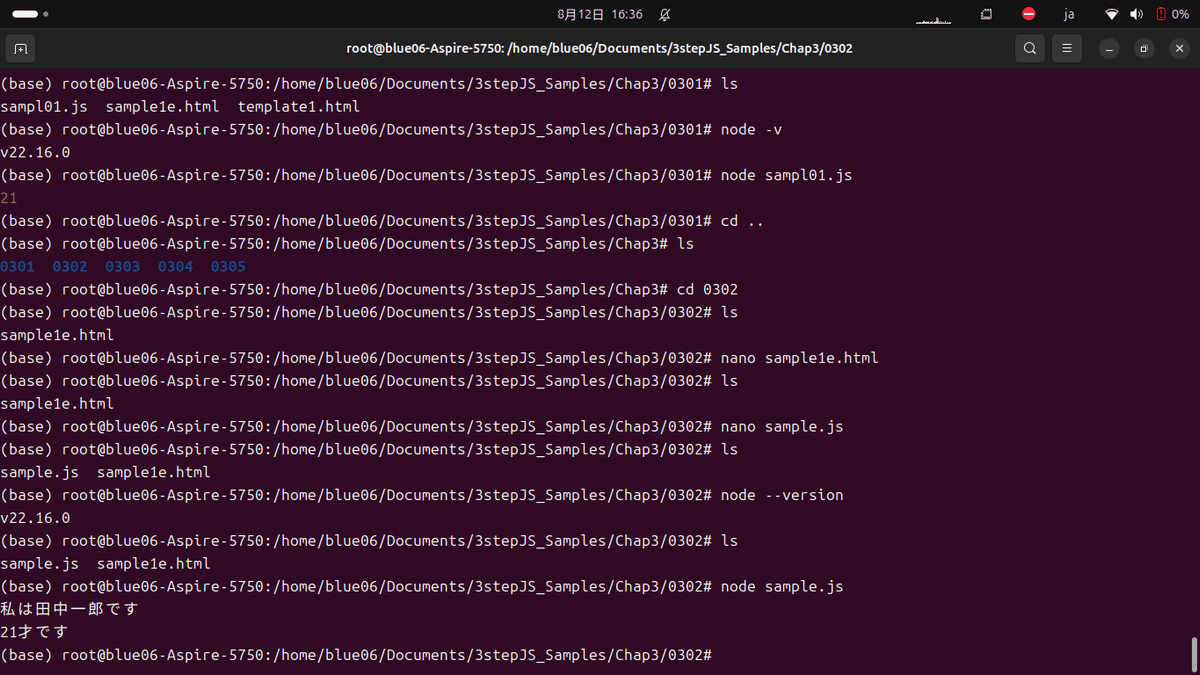The width and height of the screenshot is (1200, 675).
Task: Open the hamburger menu in the terminal header
Action: 1066,48
